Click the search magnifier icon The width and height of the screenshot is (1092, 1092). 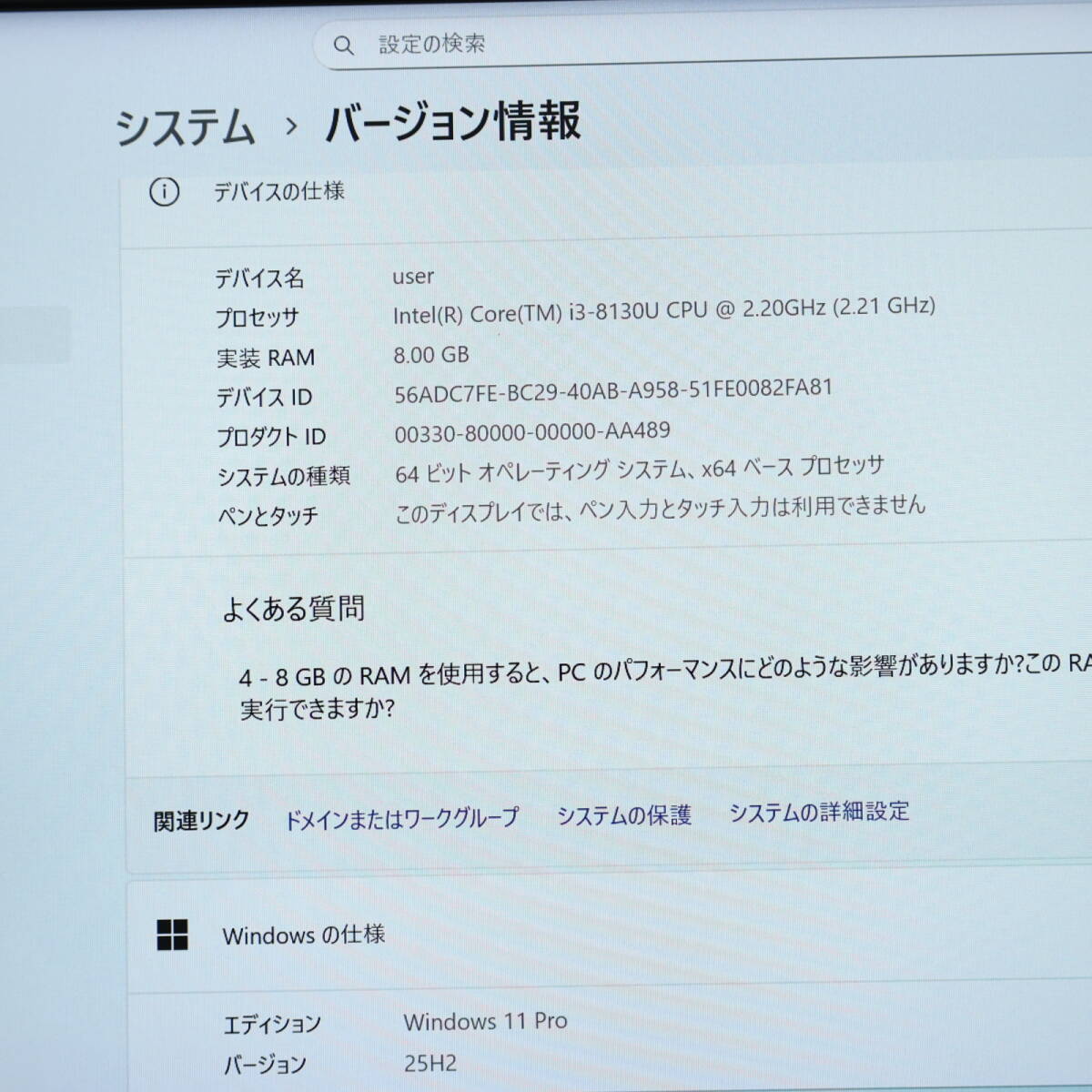pyautogui.click(x=343, y=45)
